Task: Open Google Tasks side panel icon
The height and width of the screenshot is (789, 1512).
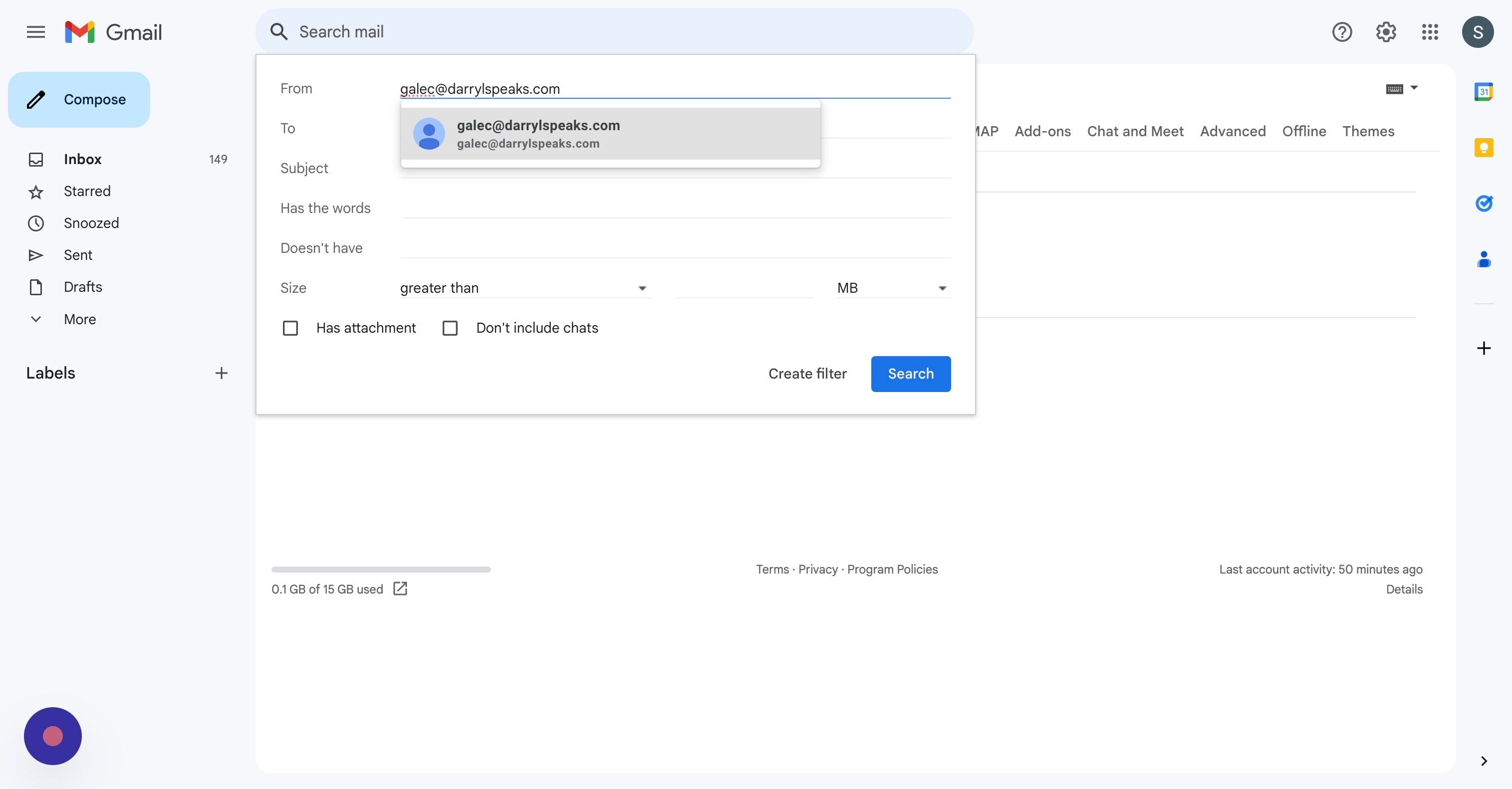Action: tap(1483, 203)
